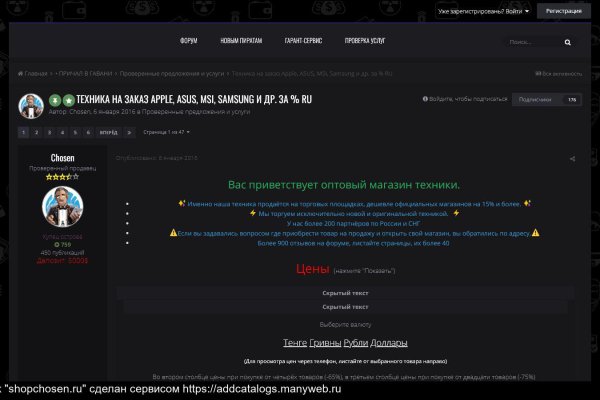The width and height of the screenshot is (600, 400).
Task: Click the Главная breadcrumb link
Action: 36,73
